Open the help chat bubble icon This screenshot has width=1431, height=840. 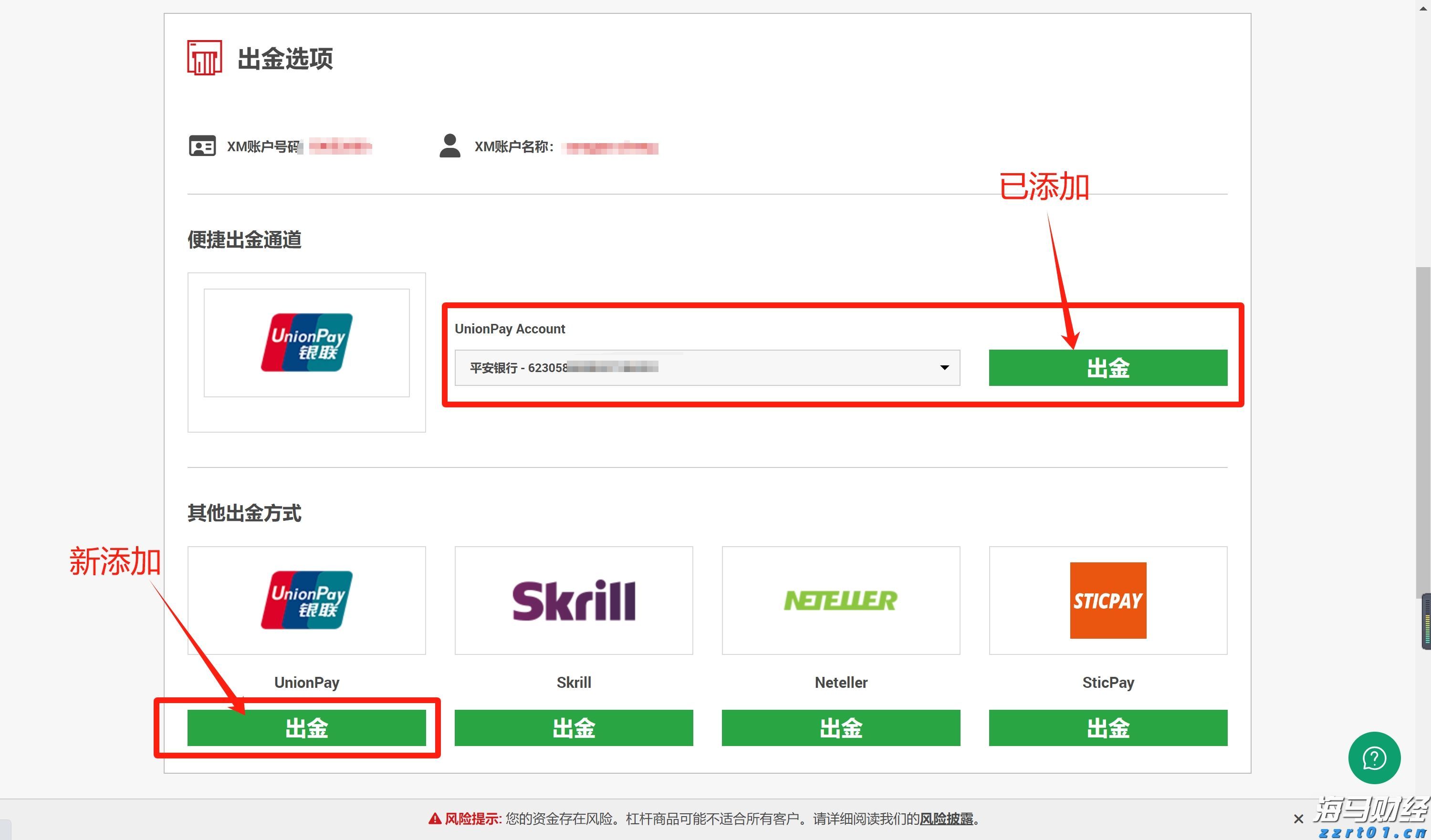click(1374, 757)
